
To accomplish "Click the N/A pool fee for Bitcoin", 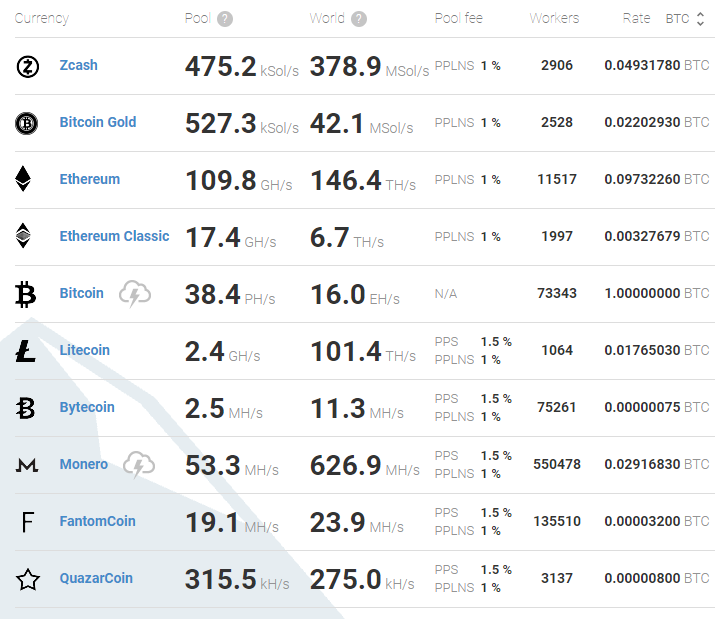I will point(446,294).
